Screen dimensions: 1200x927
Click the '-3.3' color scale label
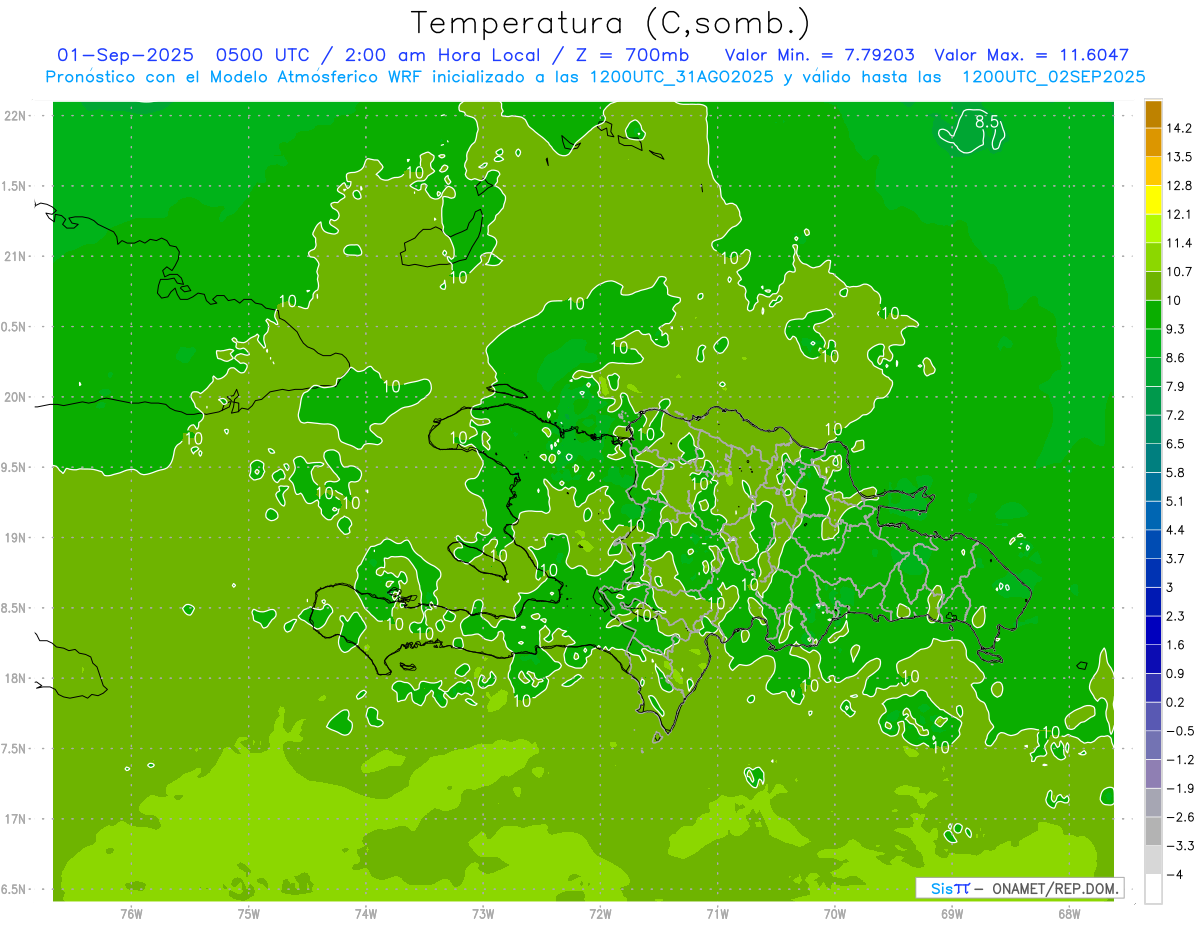click(1180, 846)
